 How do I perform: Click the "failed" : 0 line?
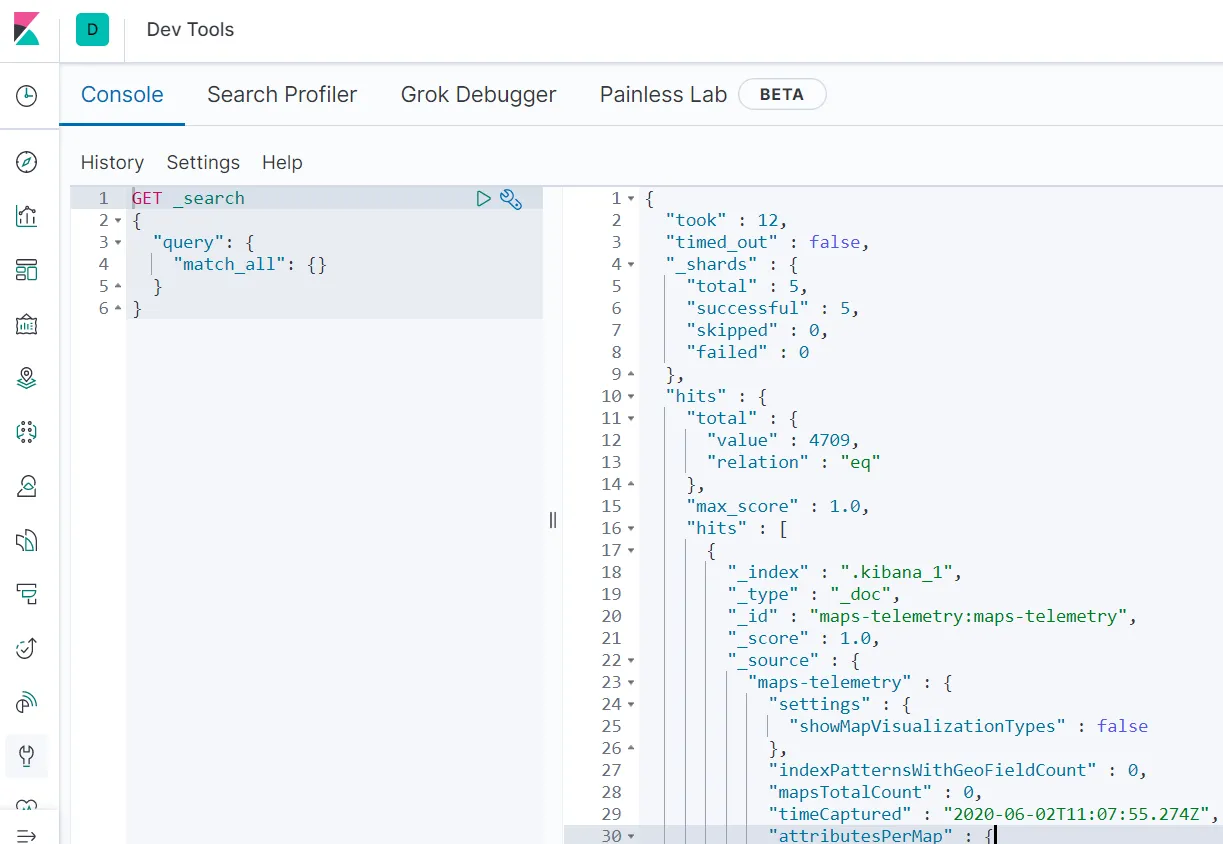748,352
